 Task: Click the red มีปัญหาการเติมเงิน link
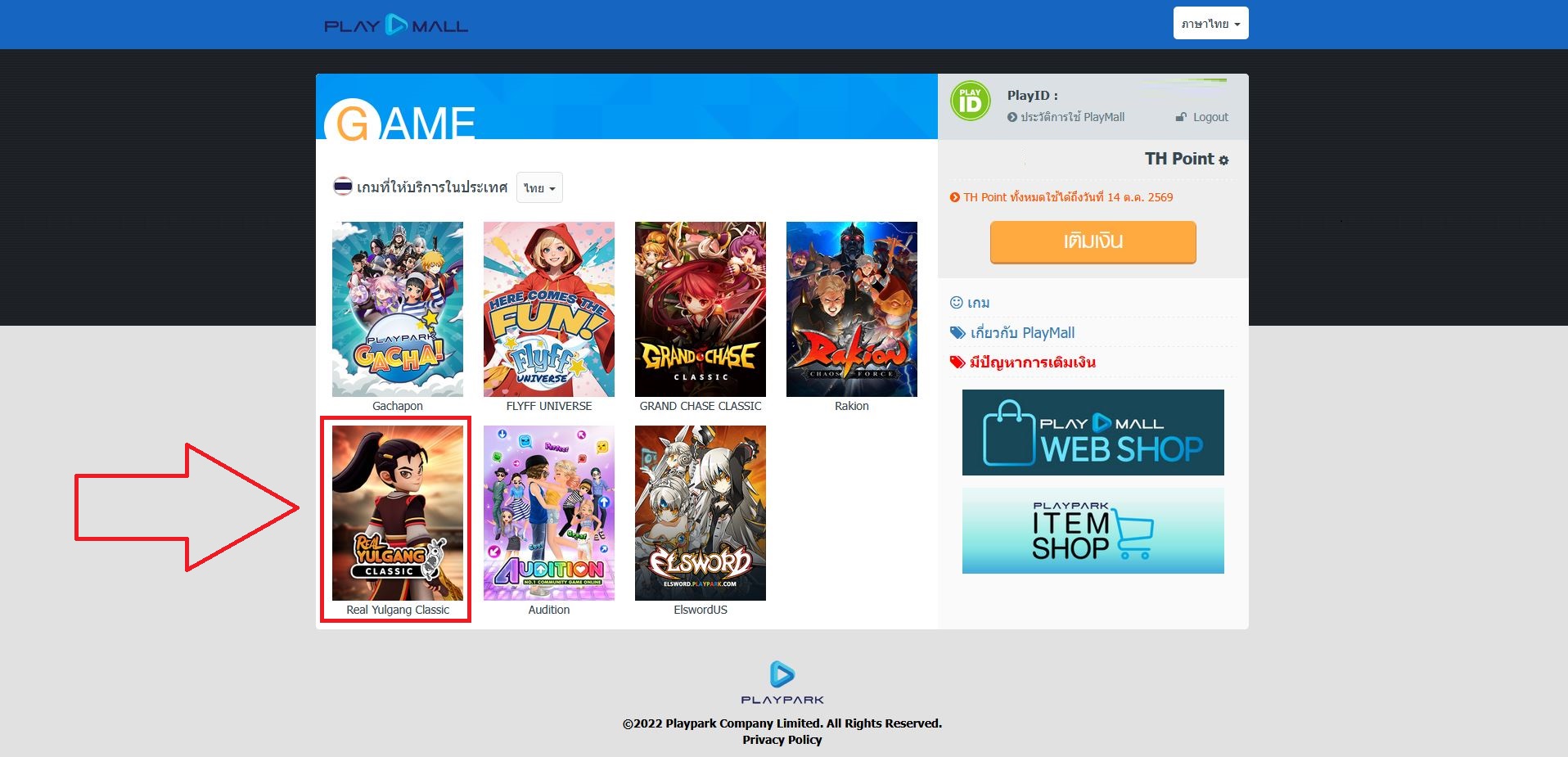click(x=1031, y=363)
